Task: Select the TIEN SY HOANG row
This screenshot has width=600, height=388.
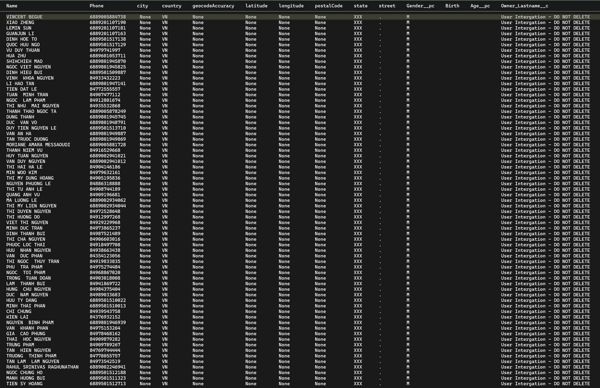Action: 300,383
